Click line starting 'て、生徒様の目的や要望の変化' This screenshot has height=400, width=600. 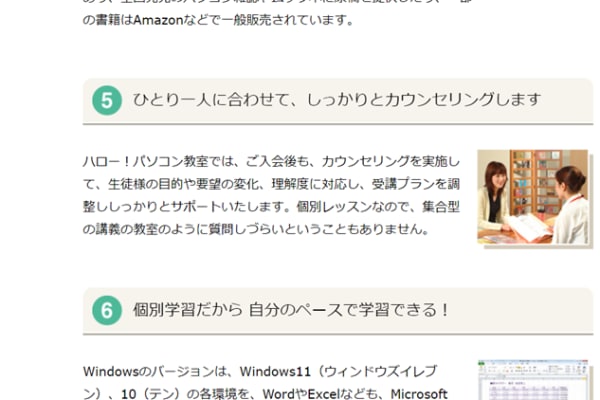pos(271,184)
